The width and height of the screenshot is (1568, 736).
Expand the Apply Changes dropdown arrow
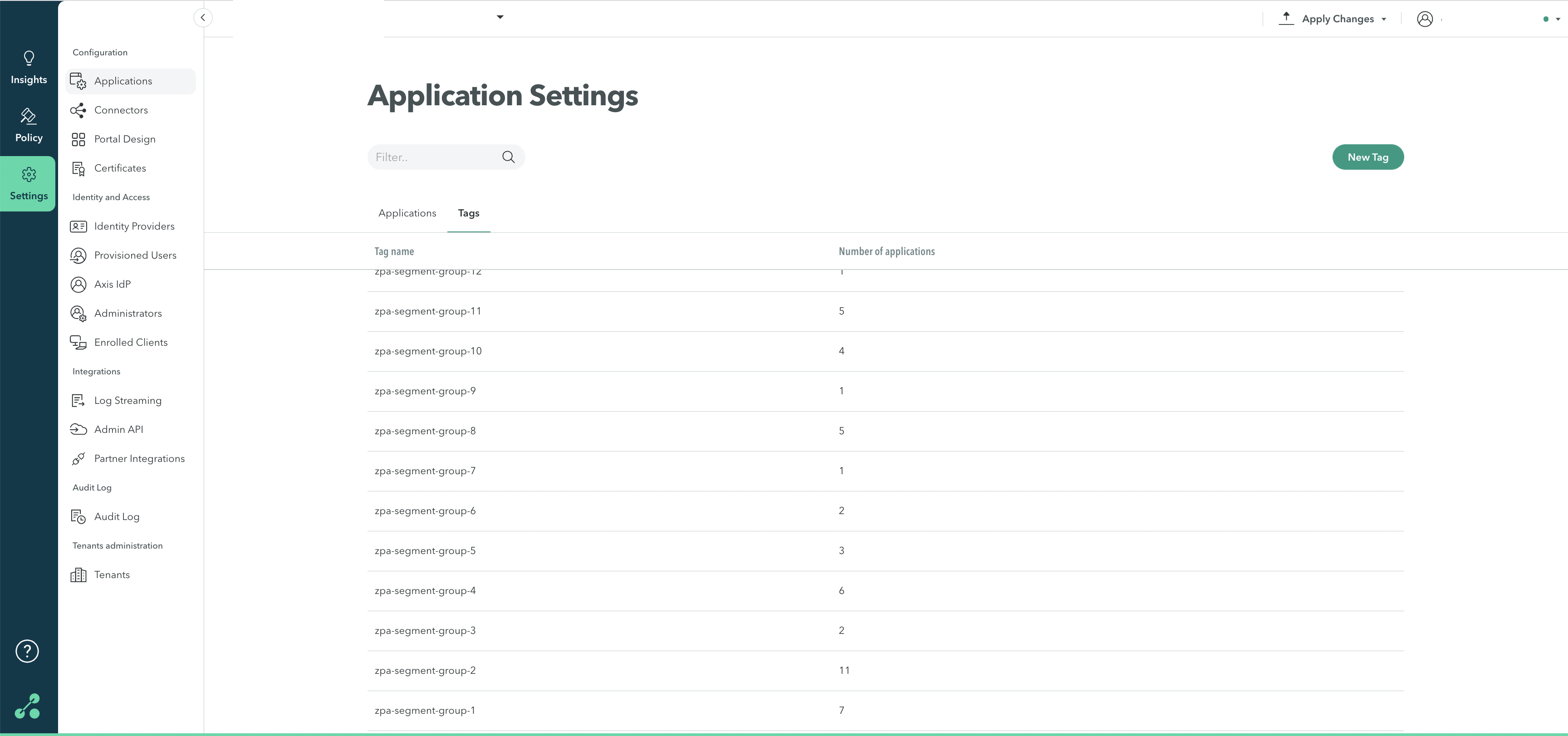coord(1384,20)
